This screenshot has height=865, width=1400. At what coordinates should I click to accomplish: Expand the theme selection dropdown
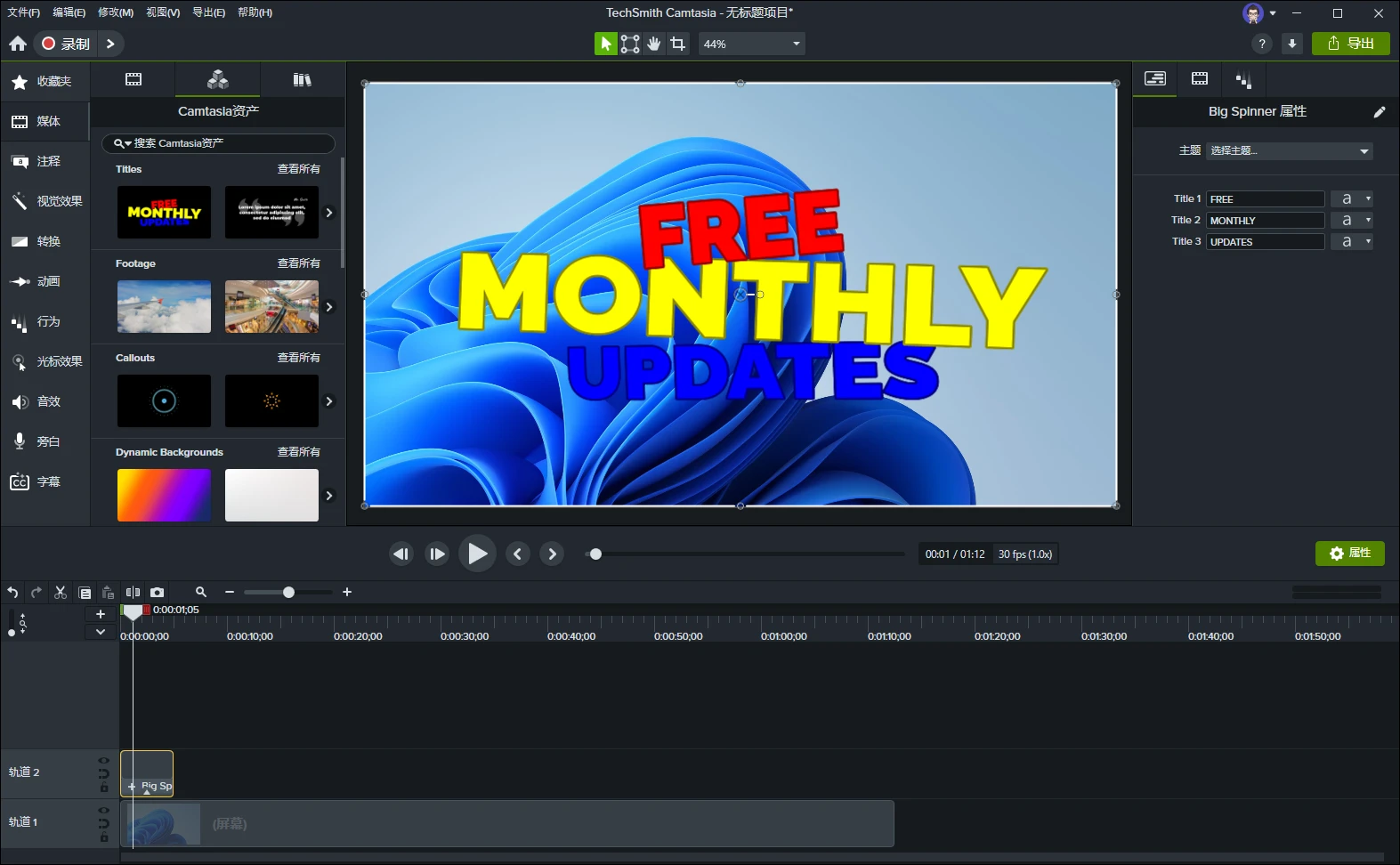(x=1364, y=151)
